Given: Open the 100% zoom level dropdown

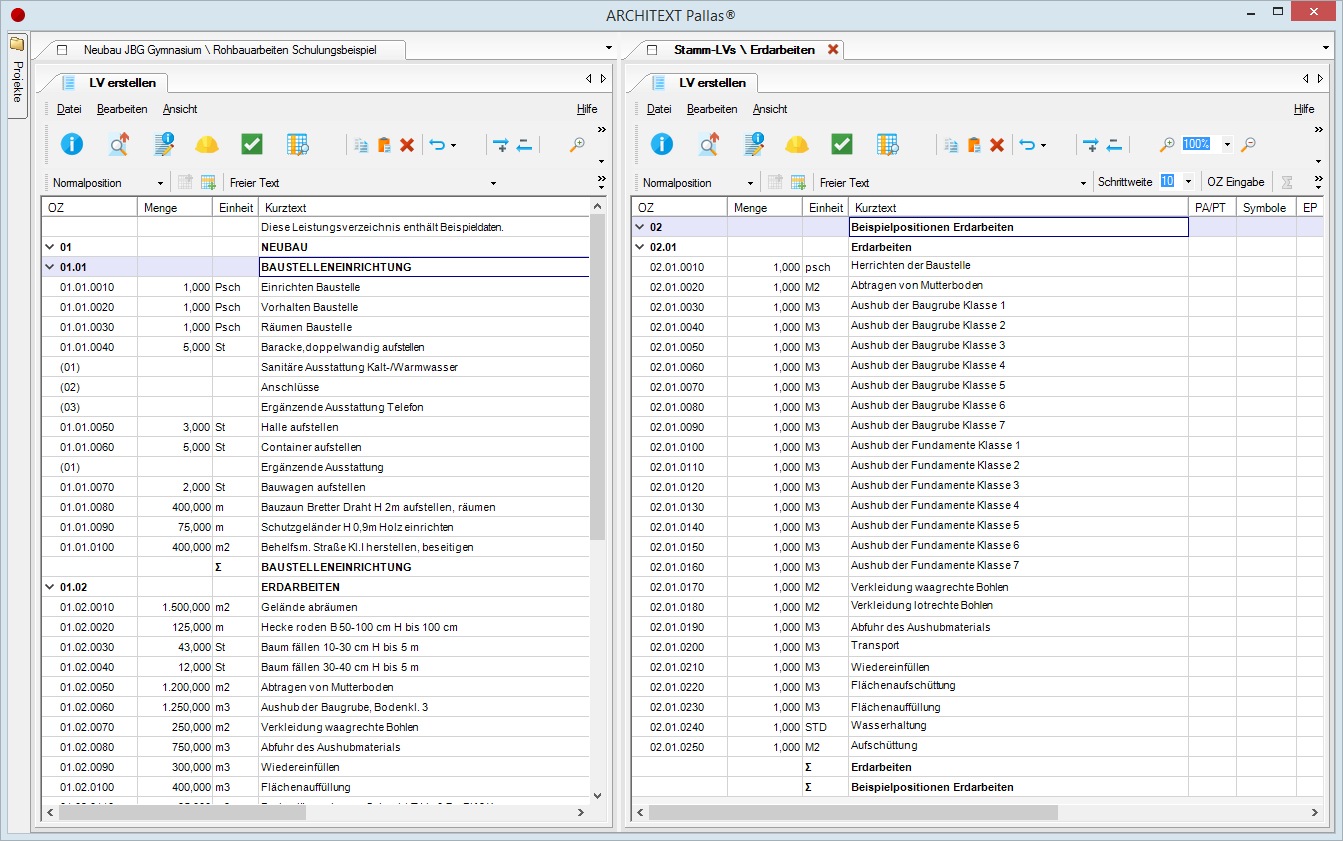Looking at the screenshot, I should 1227,145.
